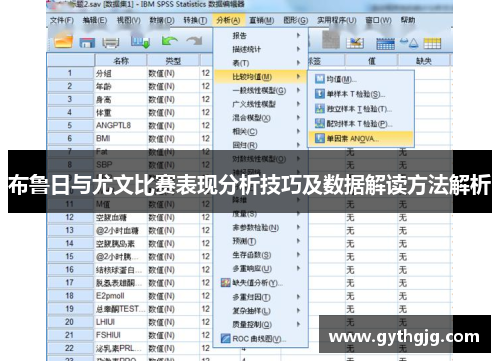500x362 pixels.
Task: Expand the 表(T) submenu arrow
Action: 298,63
